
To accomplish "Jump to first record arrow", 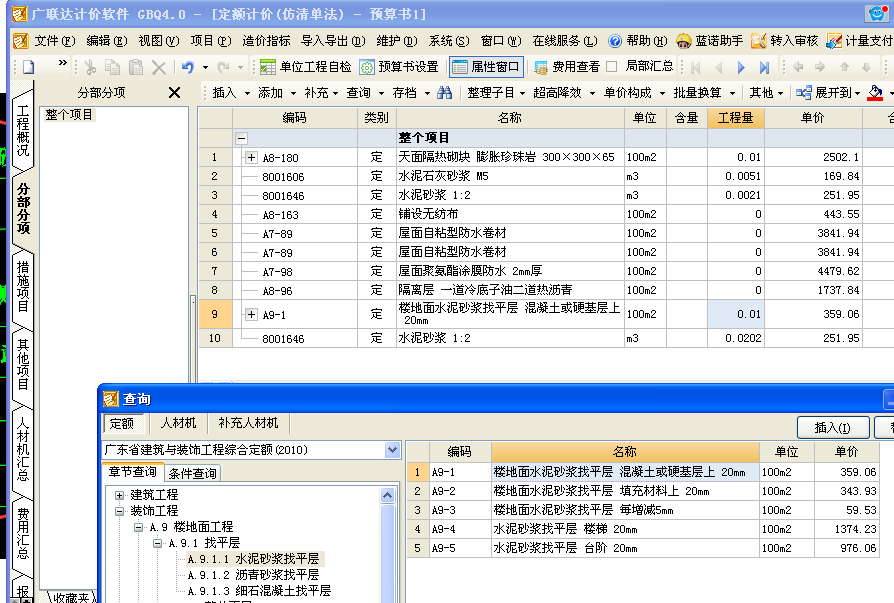I will (696, 68).
